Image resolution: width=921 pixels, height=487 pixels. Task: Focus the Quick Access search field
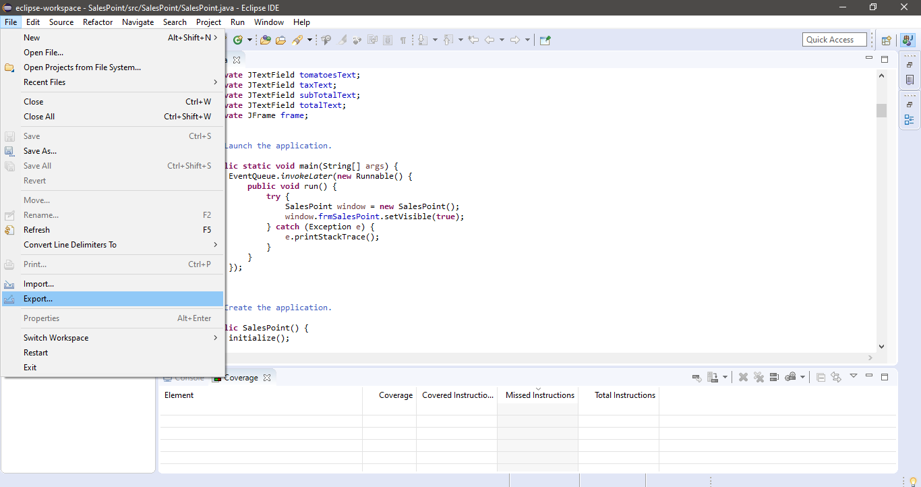(x=834, y=39)
